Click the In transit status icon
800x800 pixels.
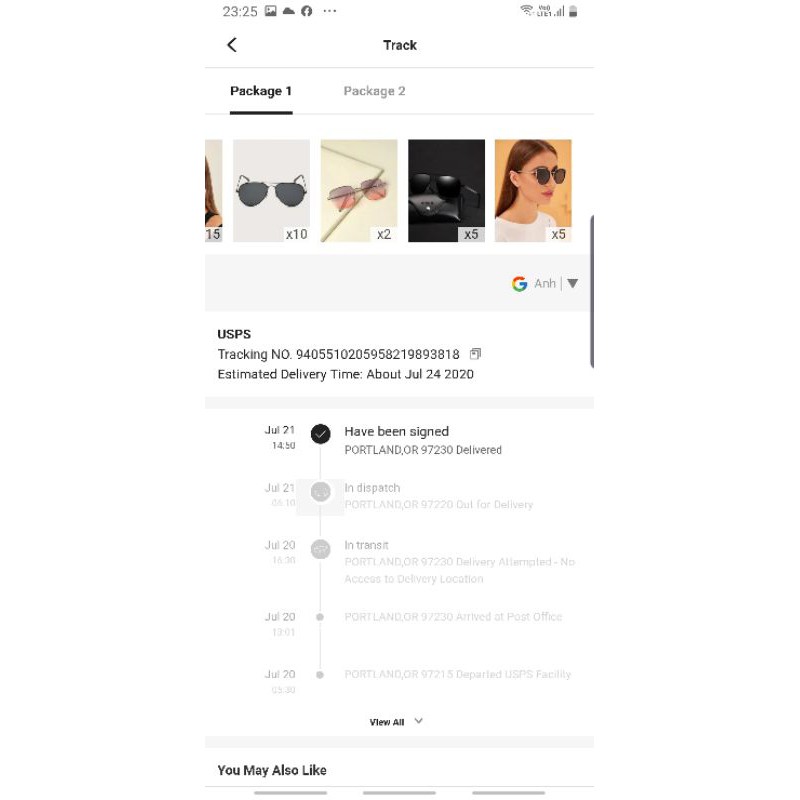320,549
